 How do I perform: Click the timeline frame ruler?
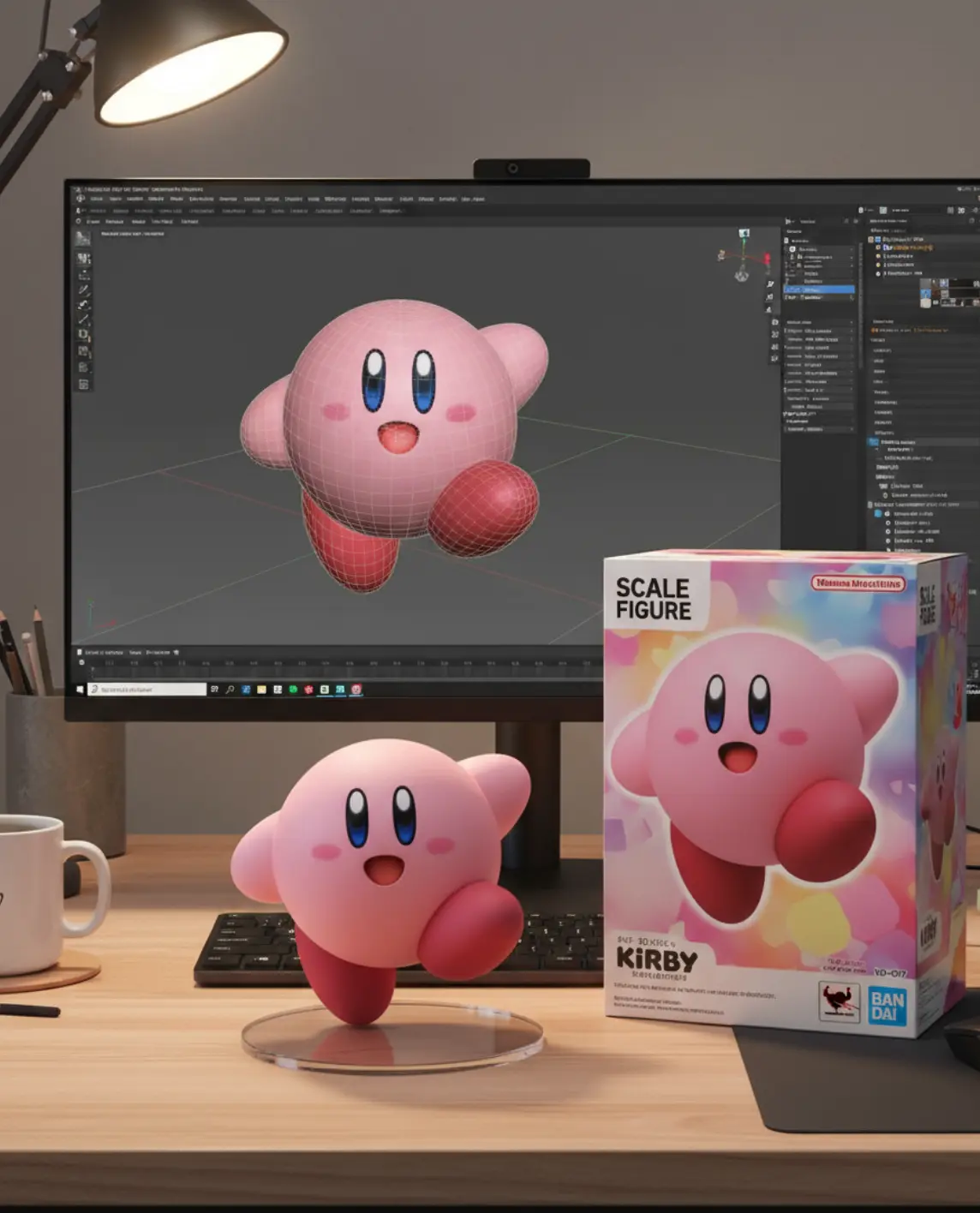343,663
